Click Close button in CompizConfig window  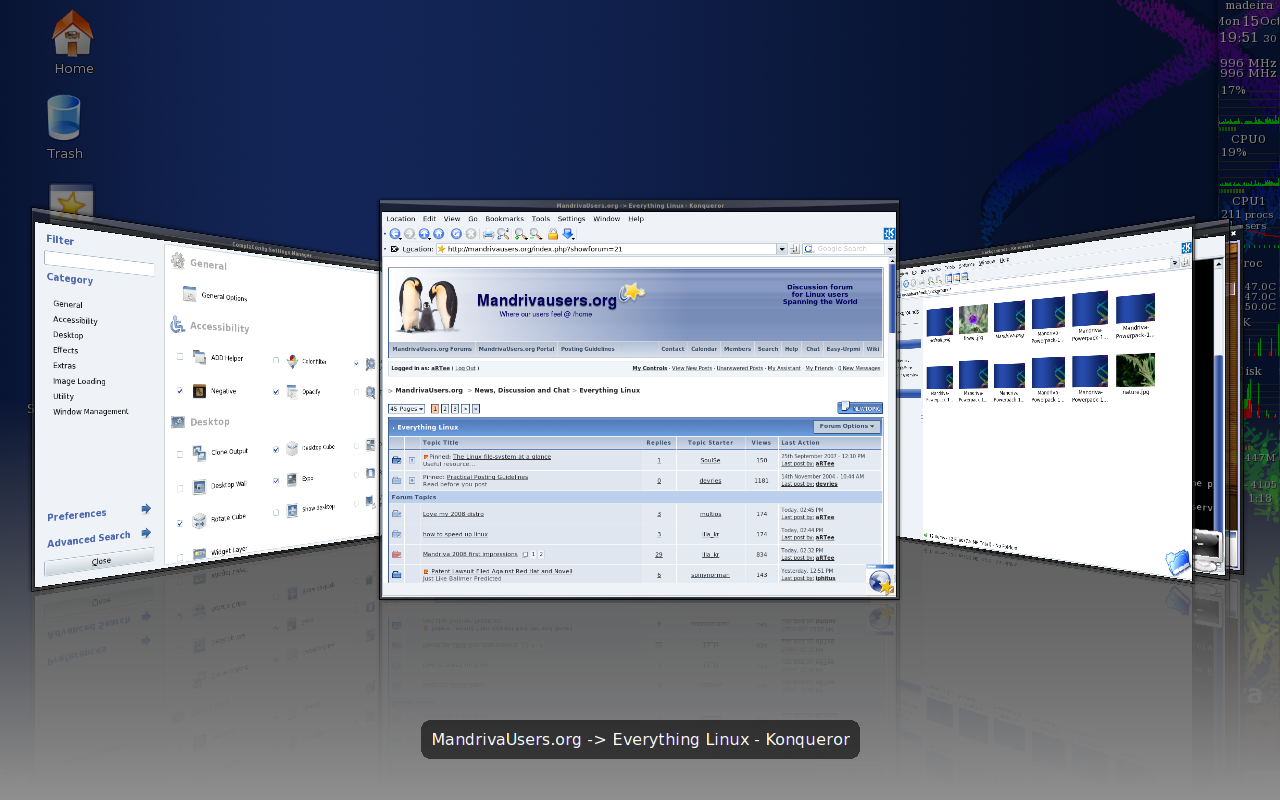(x=99, y=562)
